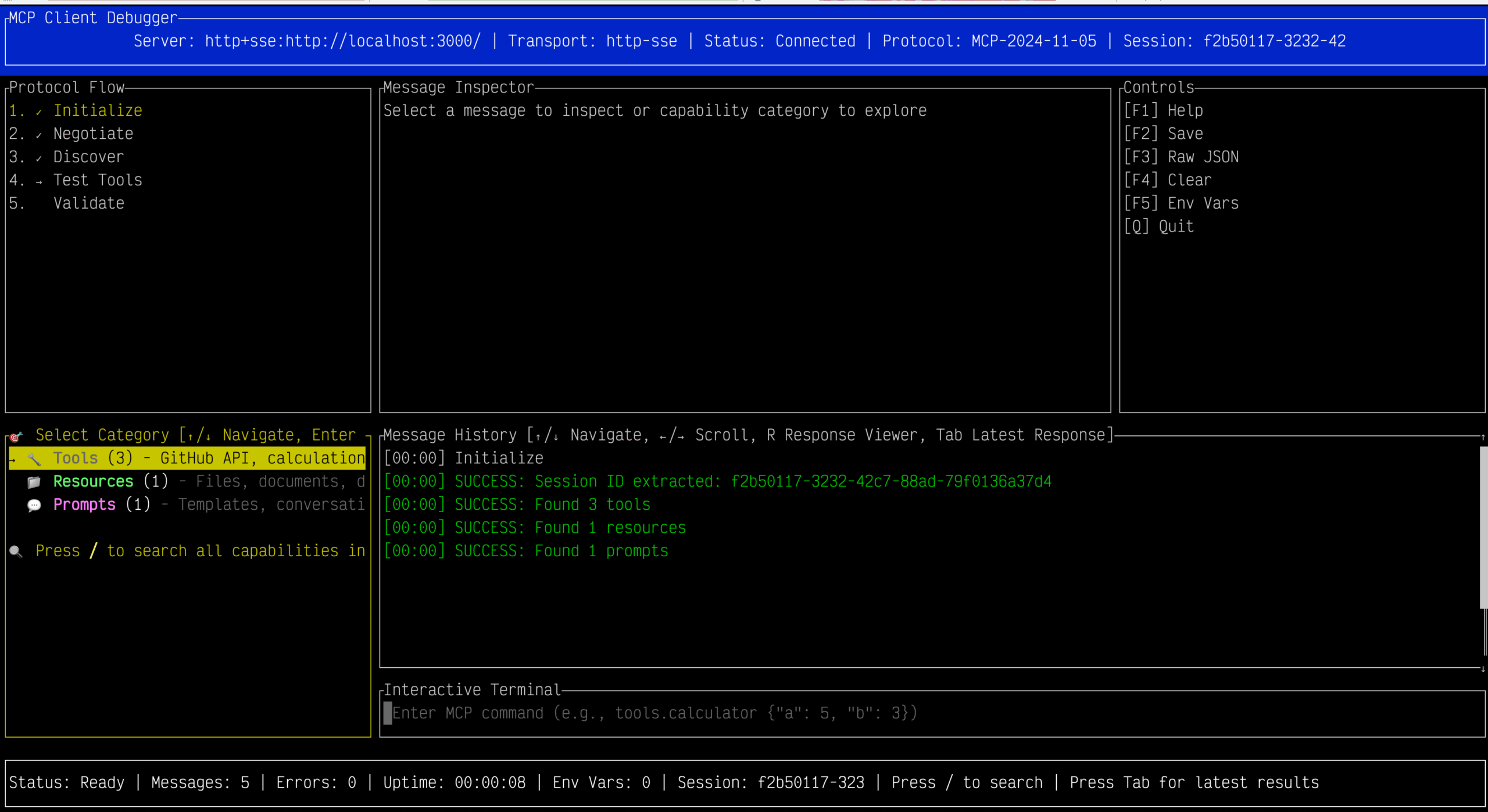Click the Message History scrollbar thumb
This screenshot has width=1488, height=812.
tap(1483, 526)
